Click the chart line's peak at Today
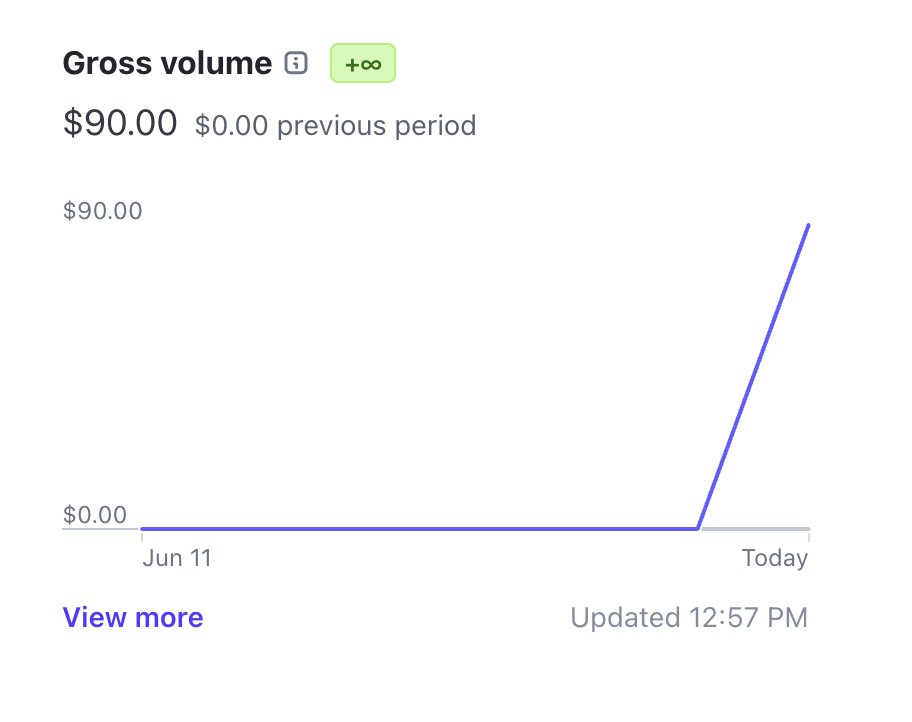 pyautogui.click(x=807, y=226)
